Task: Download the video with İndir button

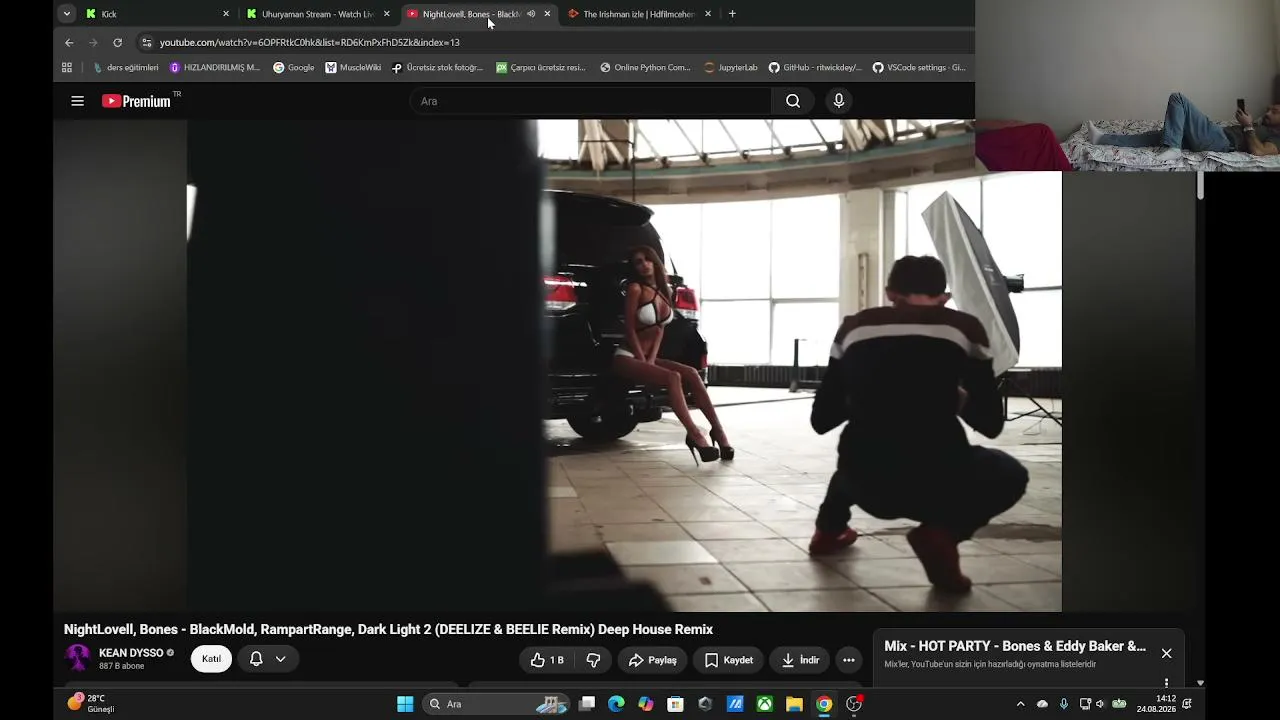Action: tap(800, 660)
